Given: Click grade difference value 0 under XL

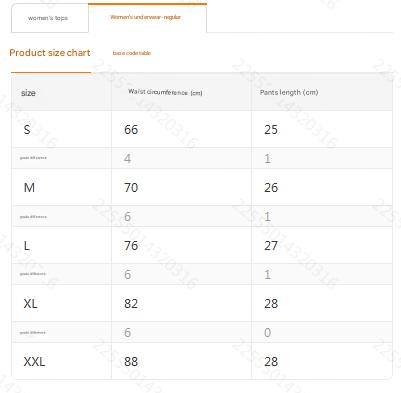Looking at the screenshot, I should (x=268, y=333).
